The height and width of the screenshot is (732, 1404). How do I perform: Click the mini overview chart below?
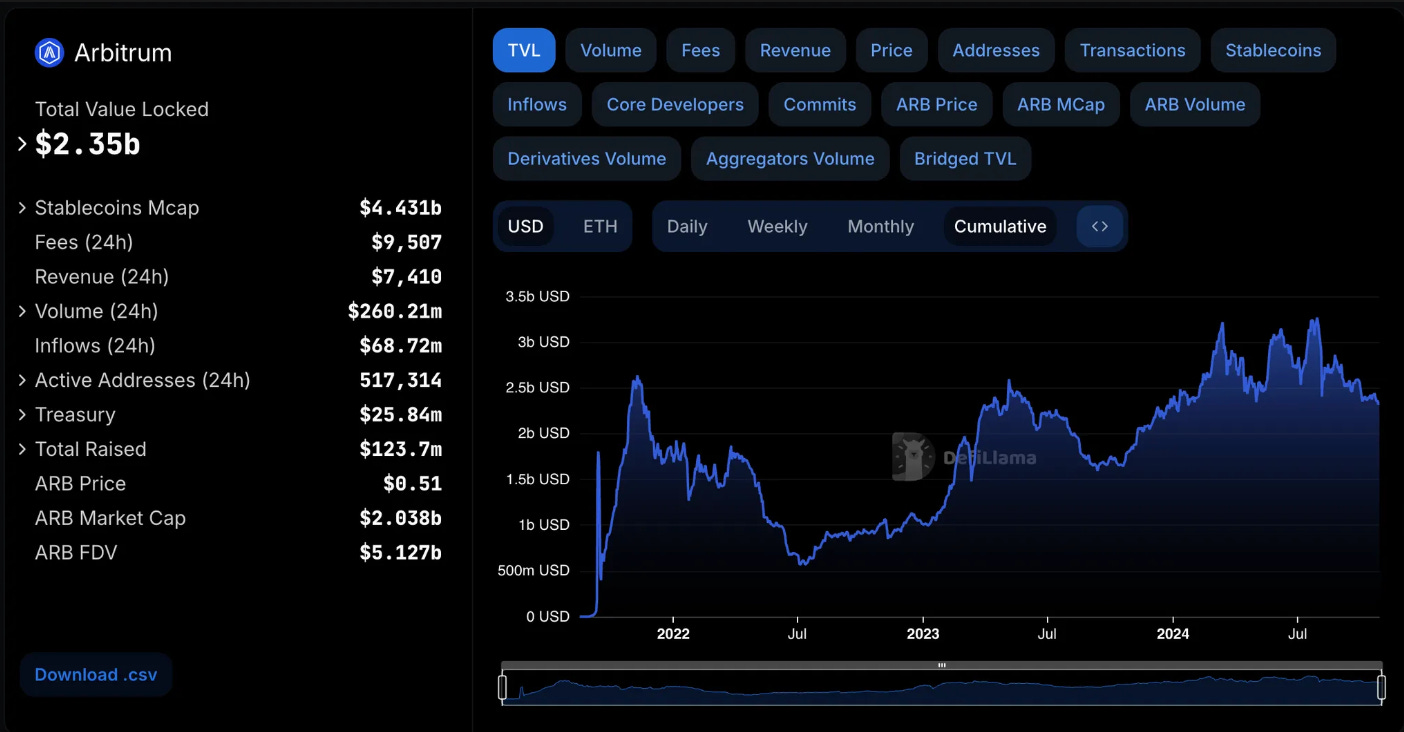(x=942, y=690)
